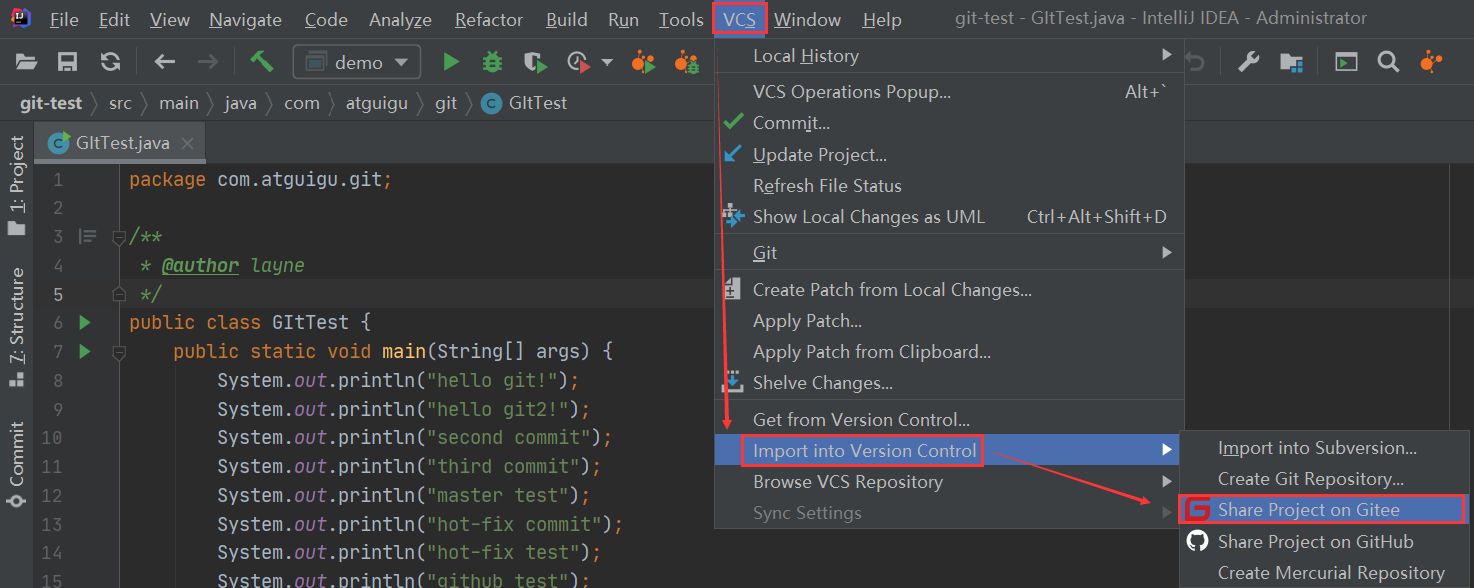Select VCS Operations Popup... entry
This screenshot has height=588, width=1474.
coord(949,92)
